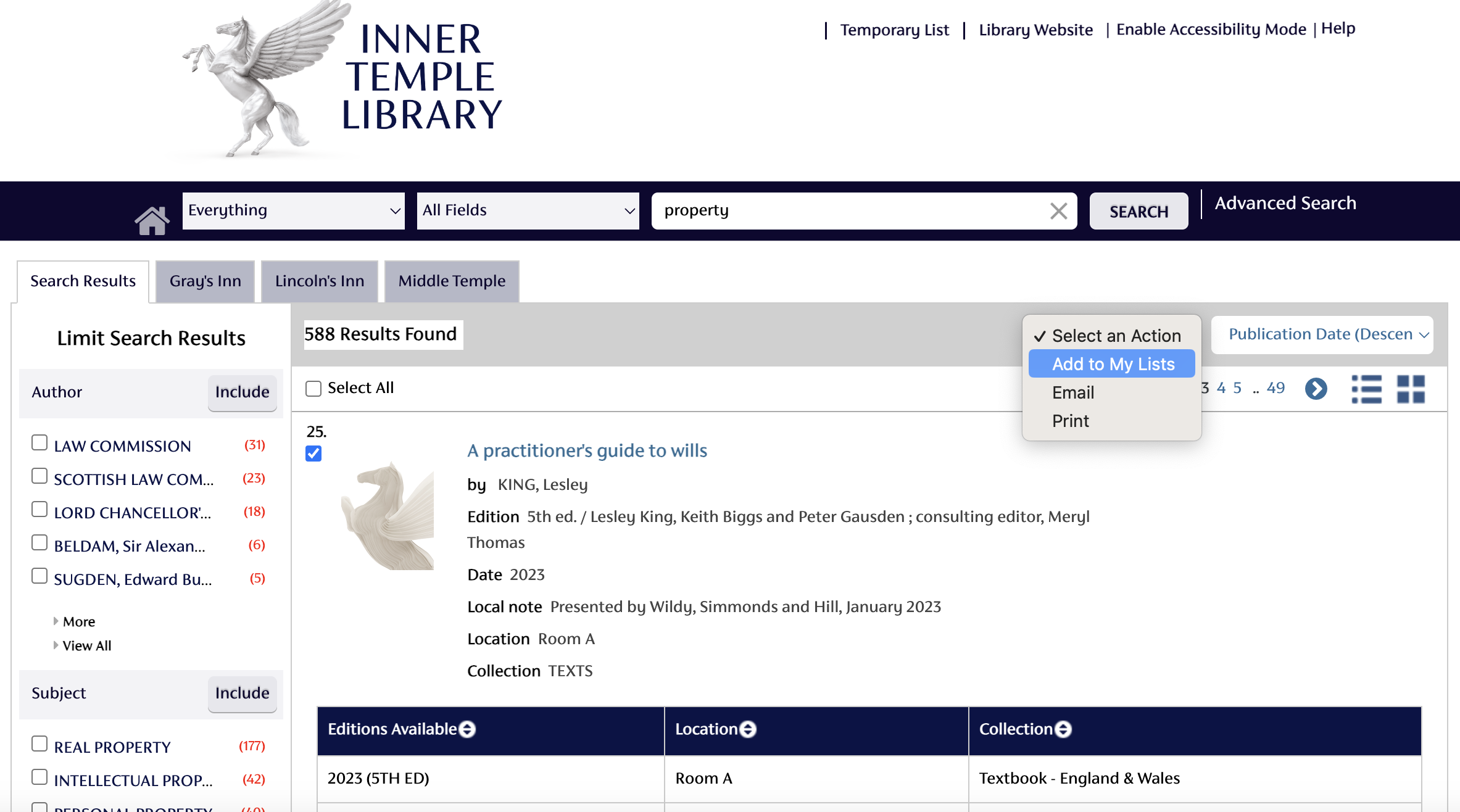The height and width of the screenshot is (812, 1460).
Task: Switch to the Search Results tab
Action: (x=83, y=281)
